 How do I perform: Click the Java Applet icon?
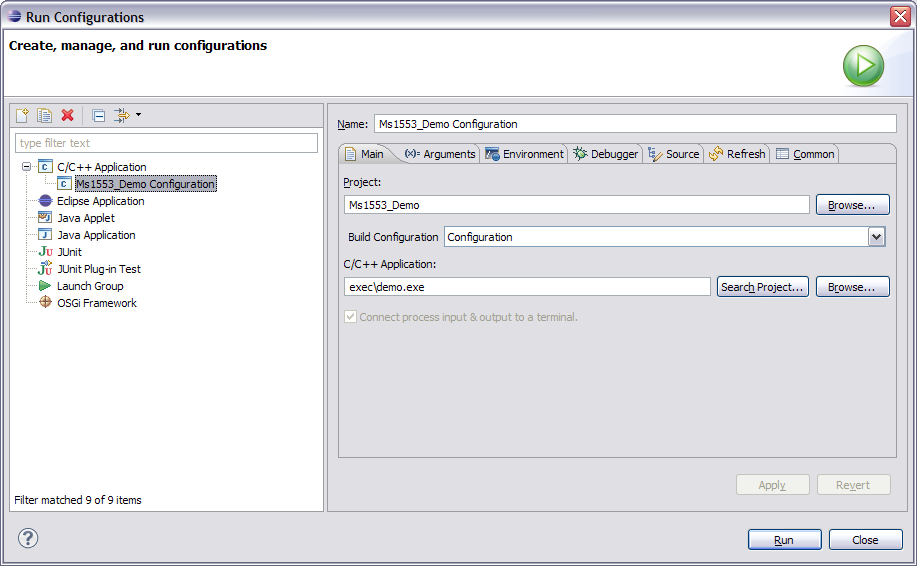(x=45, y=218)
